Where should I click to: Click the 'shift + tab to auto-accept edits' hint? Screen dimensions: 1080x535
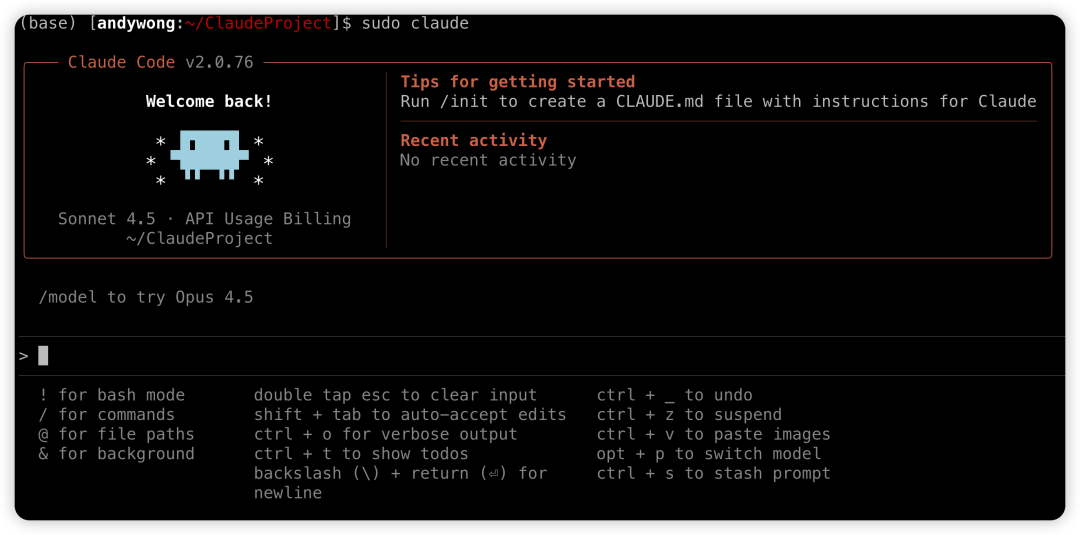(410, 415)
